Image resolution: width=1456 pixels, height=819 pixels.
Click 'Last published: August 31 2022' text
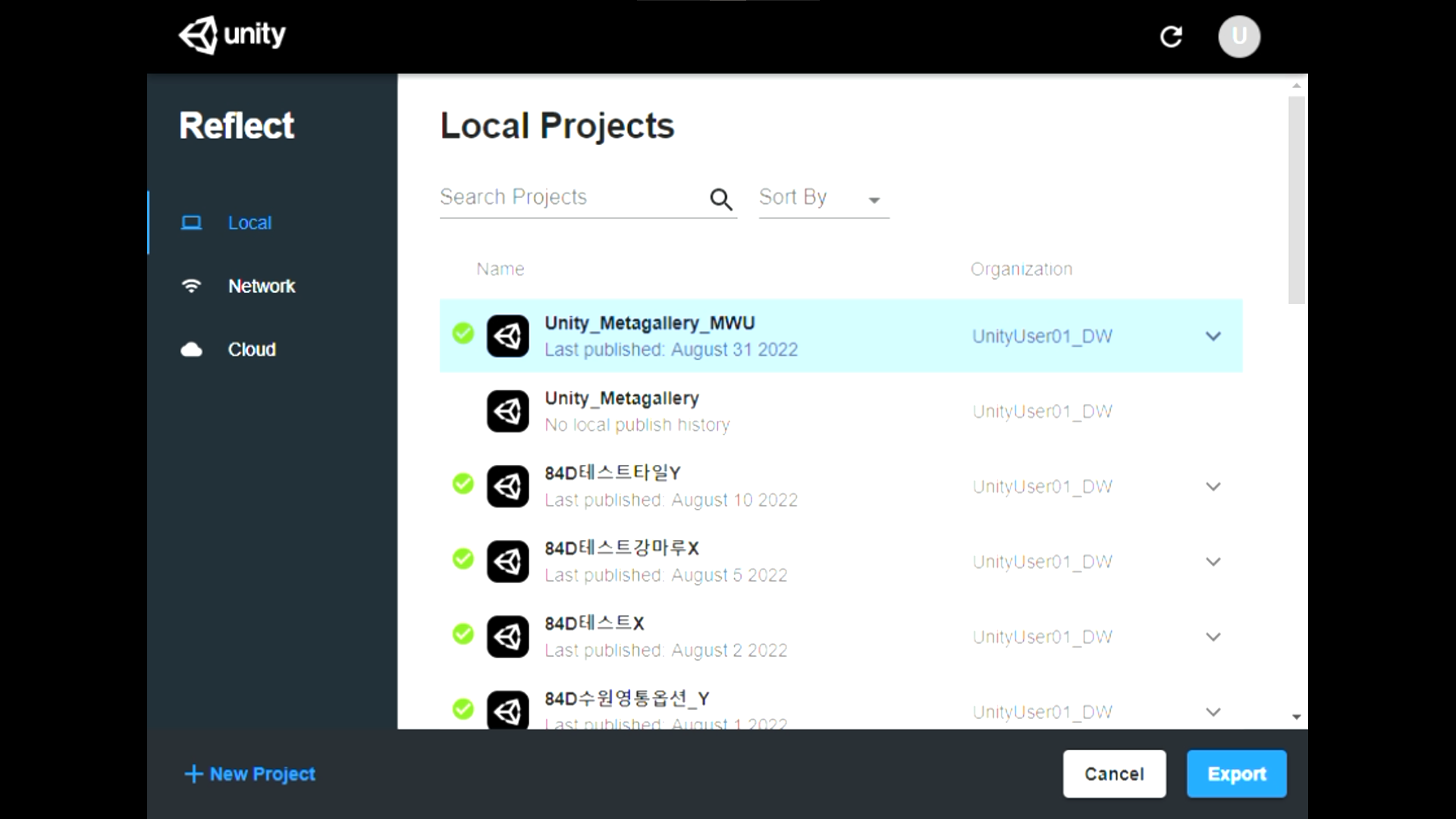tap(671, 350)
